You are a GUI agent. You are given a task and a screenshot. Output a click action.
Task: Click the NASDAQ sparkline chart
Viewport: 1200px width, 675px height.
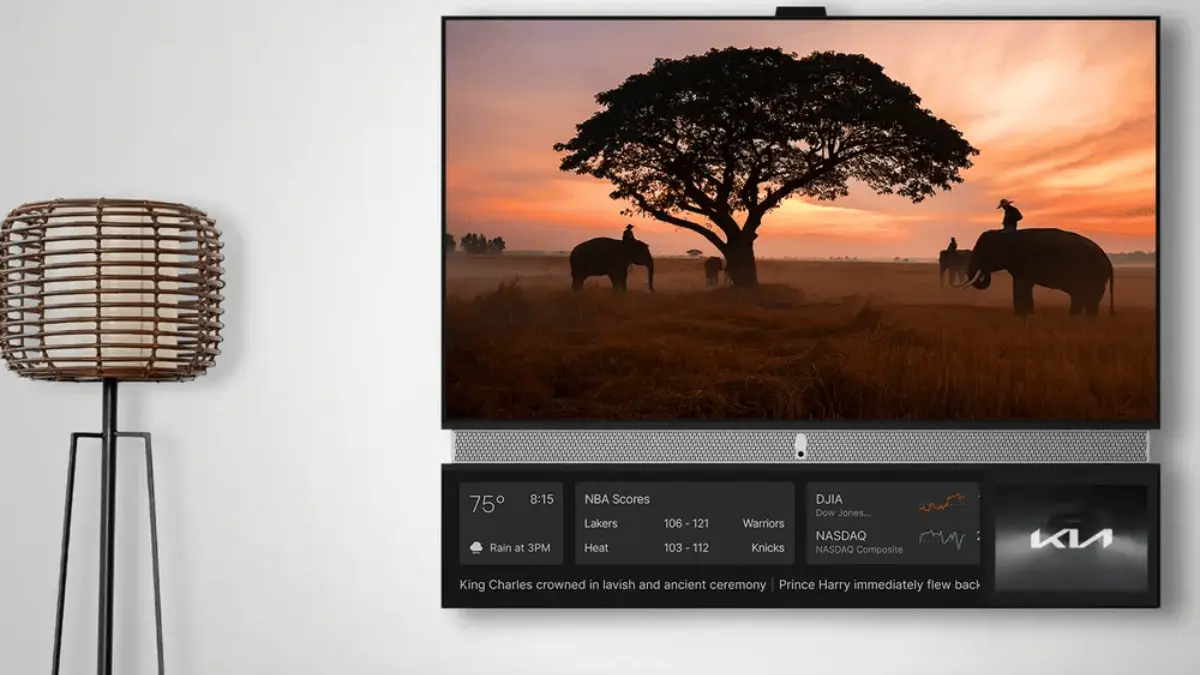pyautogui.click(x=941, y=540)
